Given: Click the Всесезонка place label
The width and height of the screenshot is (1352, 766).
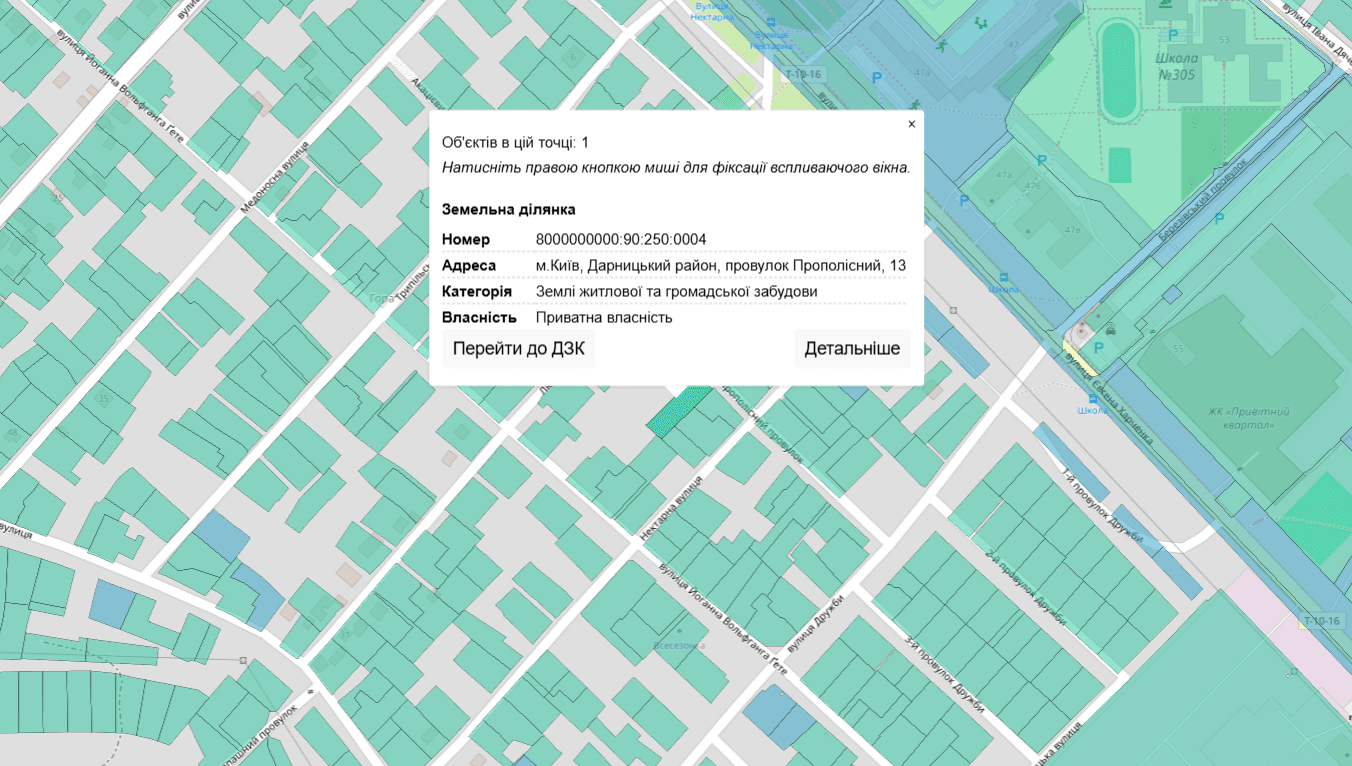Looking at the screenshot, I should (680, 645).
